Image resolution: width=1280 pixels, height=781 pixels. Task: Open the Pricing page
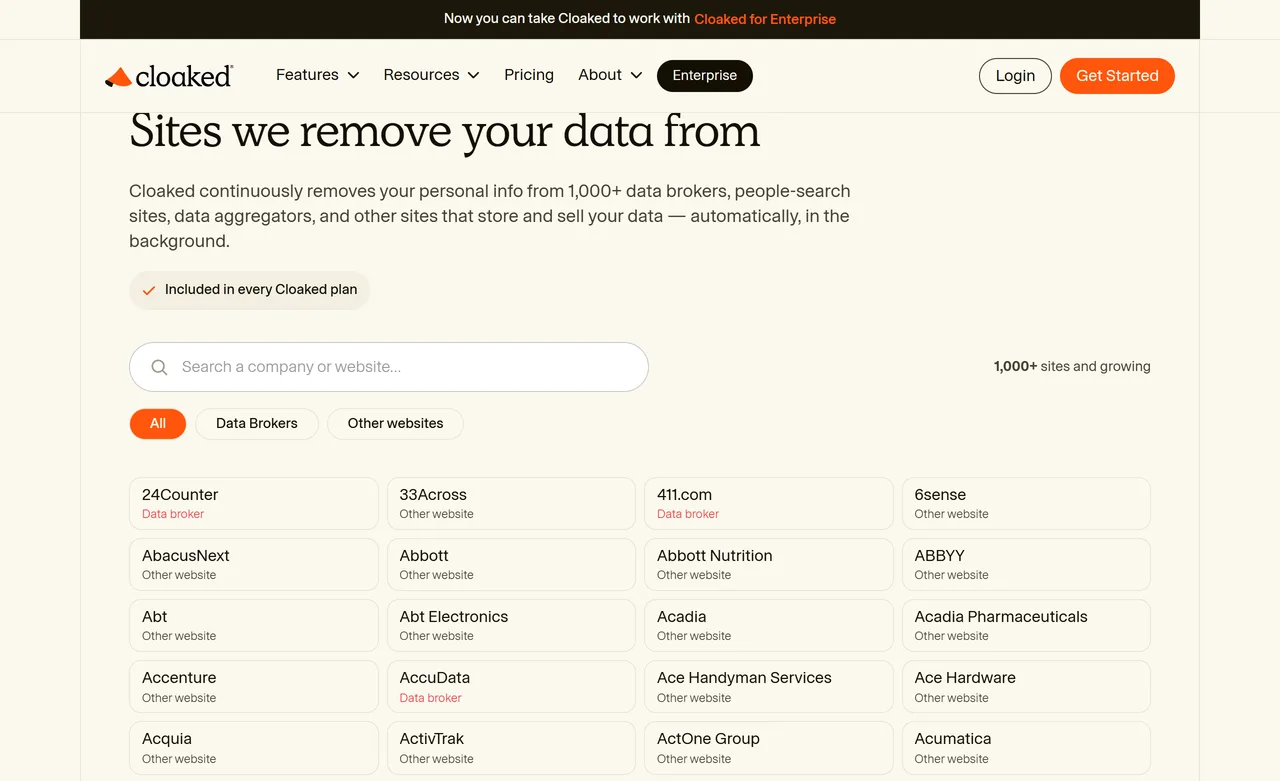529,75
